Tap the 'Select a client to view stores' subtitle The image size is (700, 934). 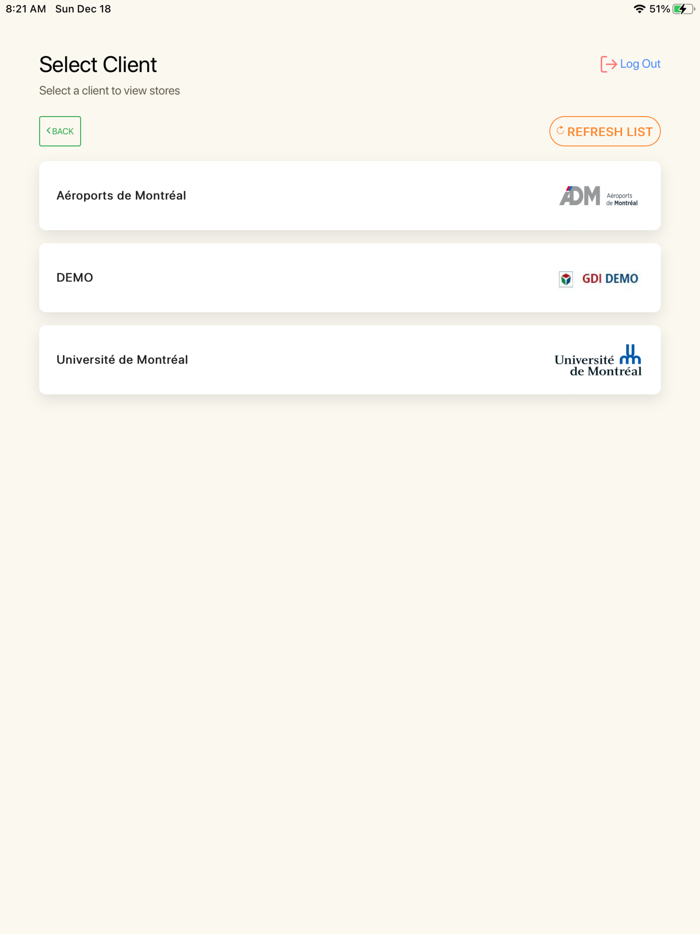(x=110, y=91)
